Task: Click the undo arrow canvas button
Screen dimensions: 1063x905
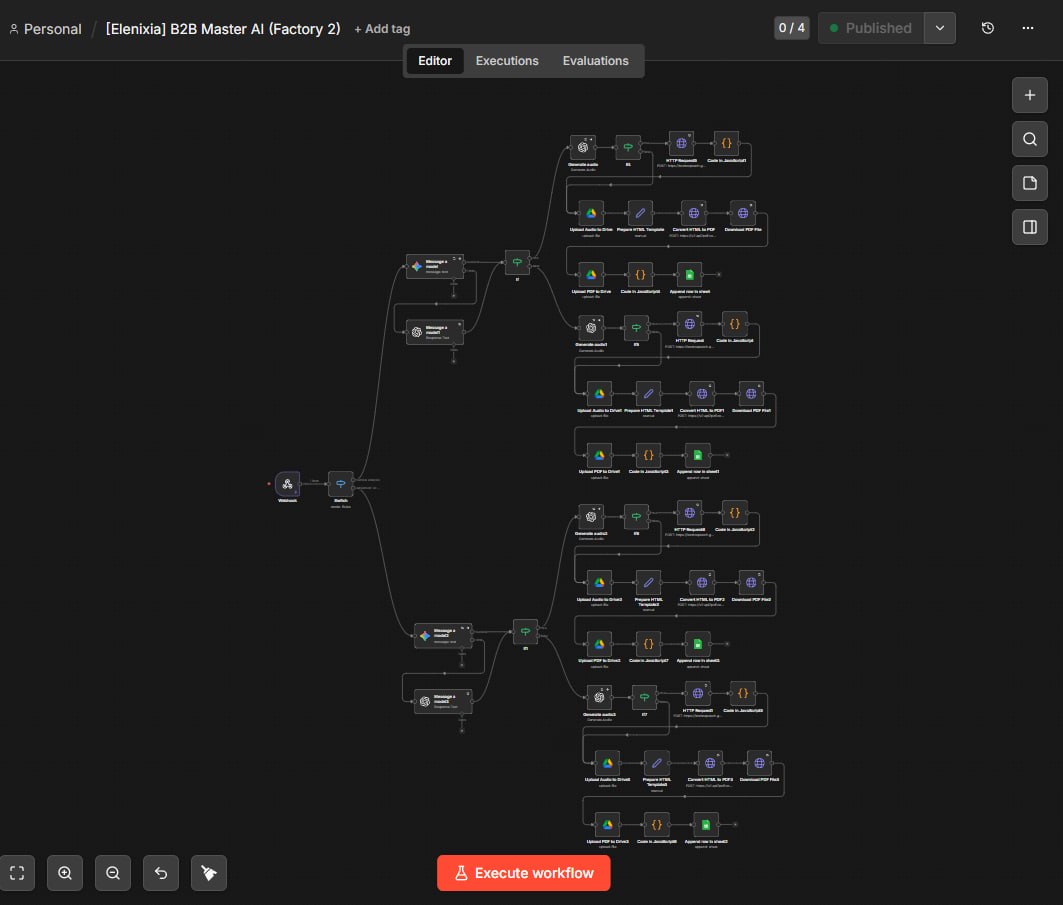Action: click(x=161, y=873)
